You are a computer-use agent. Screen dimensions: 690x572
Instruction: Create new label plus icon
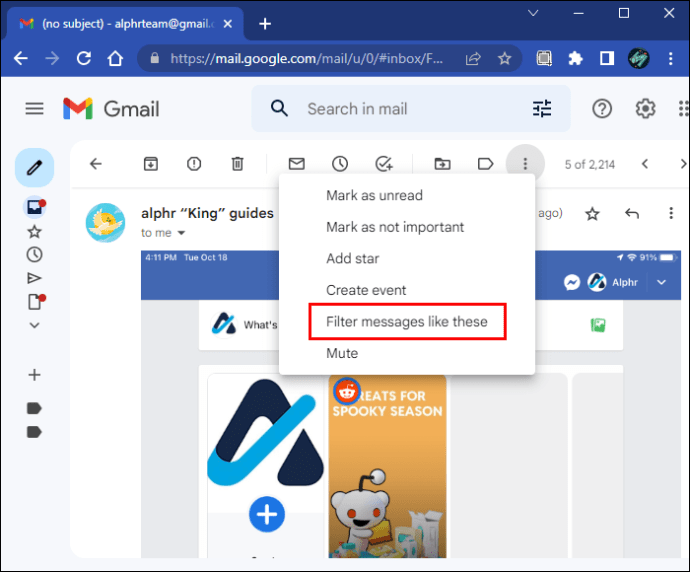click(x=34, y=375)
